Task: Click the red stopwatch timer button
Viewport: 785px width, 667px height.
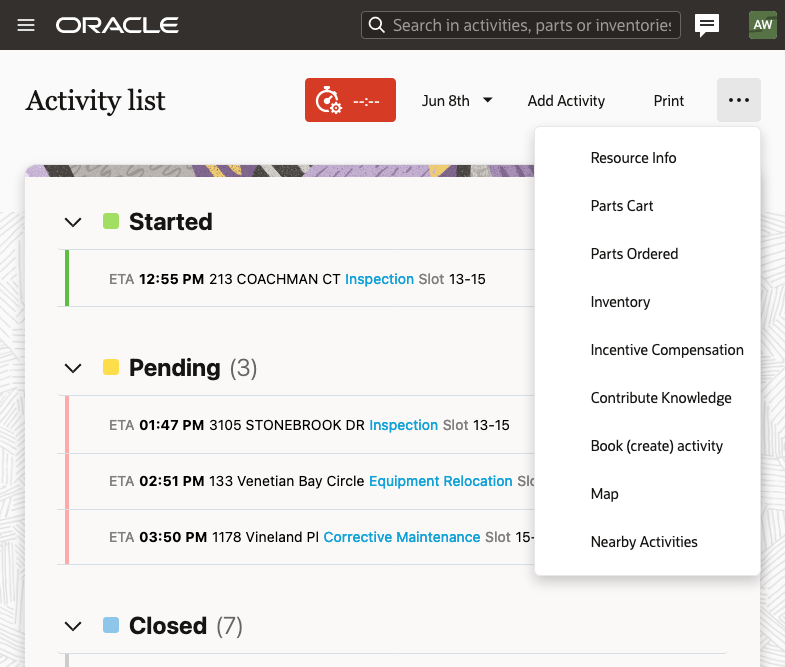Action: click(x=350, y=100)
